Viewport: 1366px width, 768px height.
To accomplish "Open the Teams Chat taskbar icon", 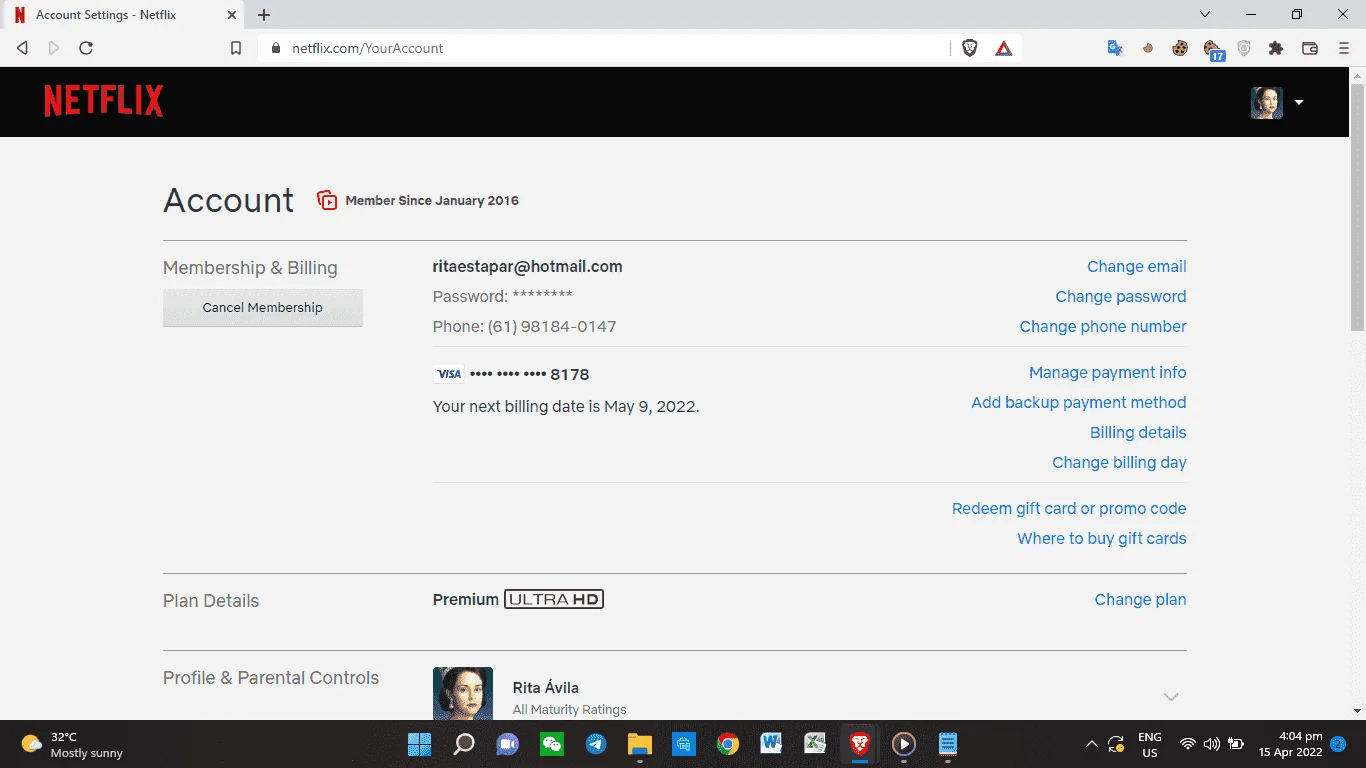I will [508, 744].
